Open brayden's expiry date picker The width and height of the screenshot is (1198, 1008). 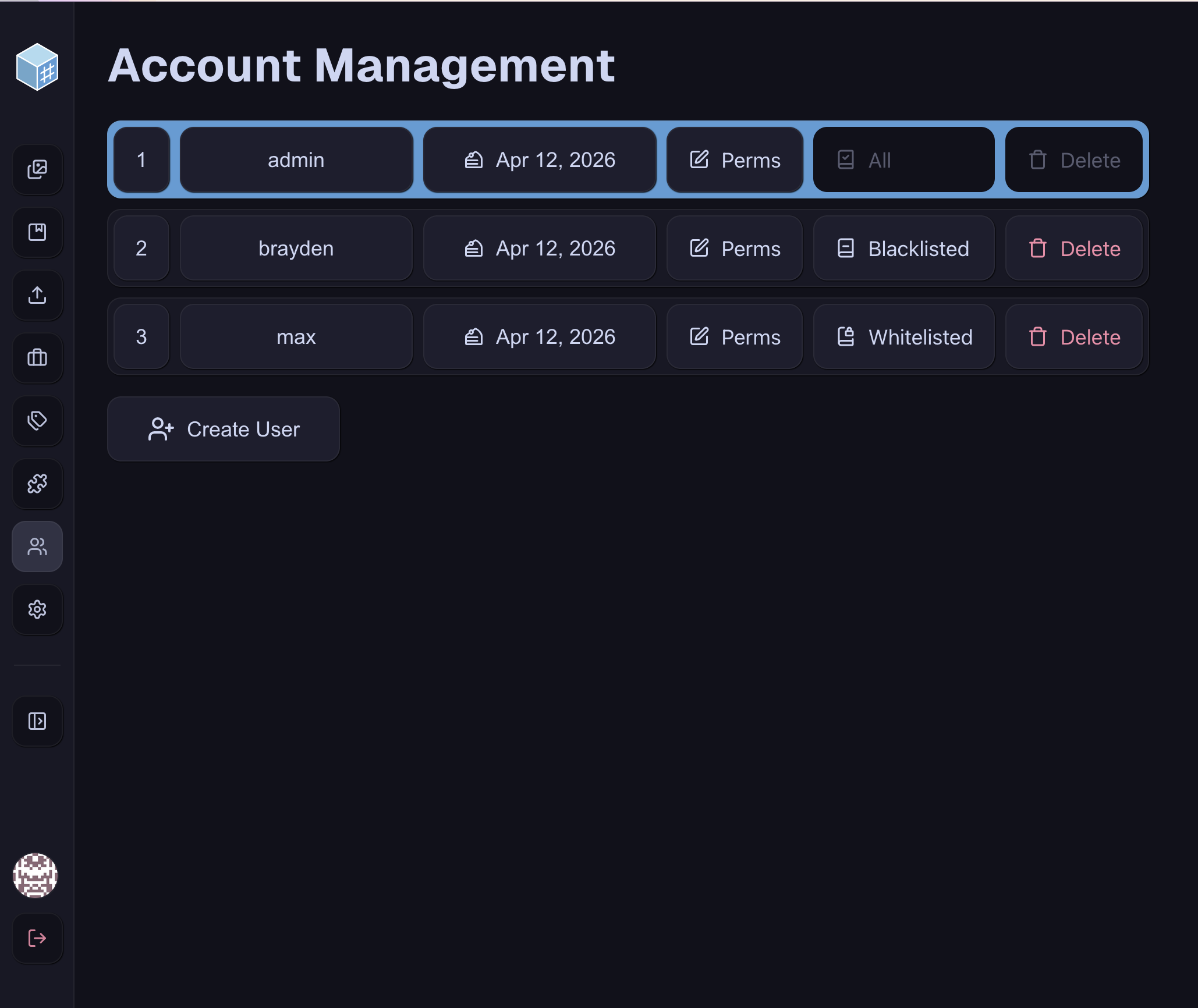pyautogui.click(x=540, y=249)
